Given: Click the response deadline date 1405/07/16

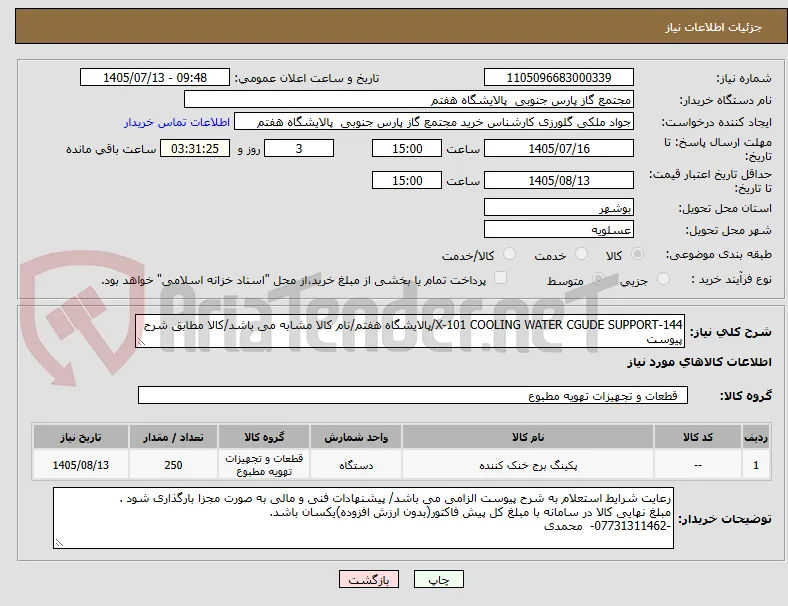Looking at the screenshot, I should [558, 148].
